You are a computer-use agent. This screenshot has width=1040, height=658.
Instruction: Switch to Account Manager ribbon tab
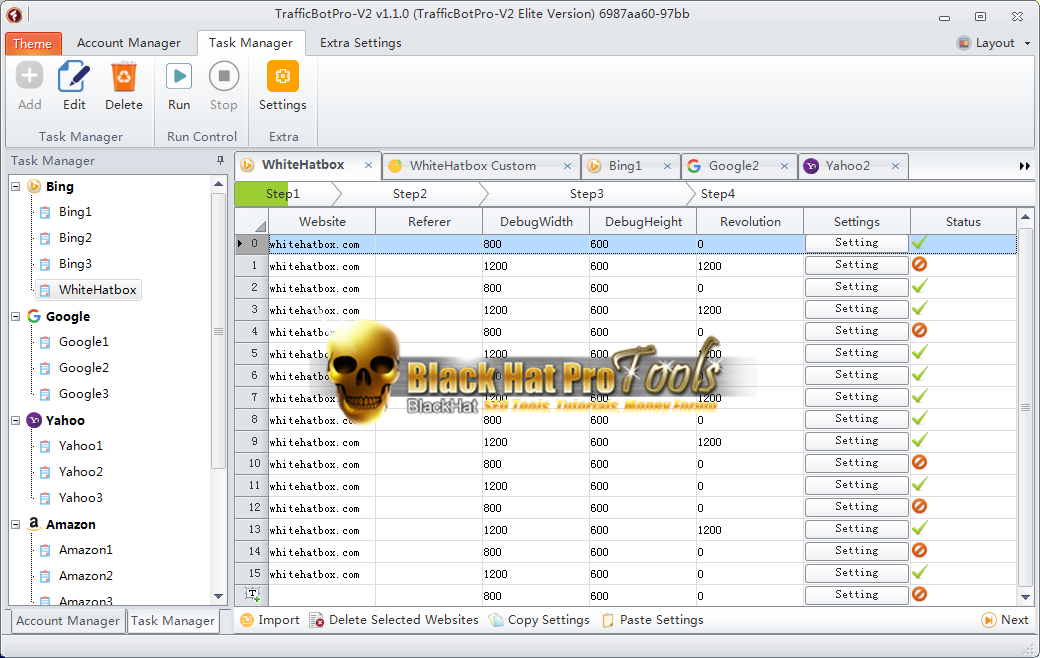coord(129,43)
